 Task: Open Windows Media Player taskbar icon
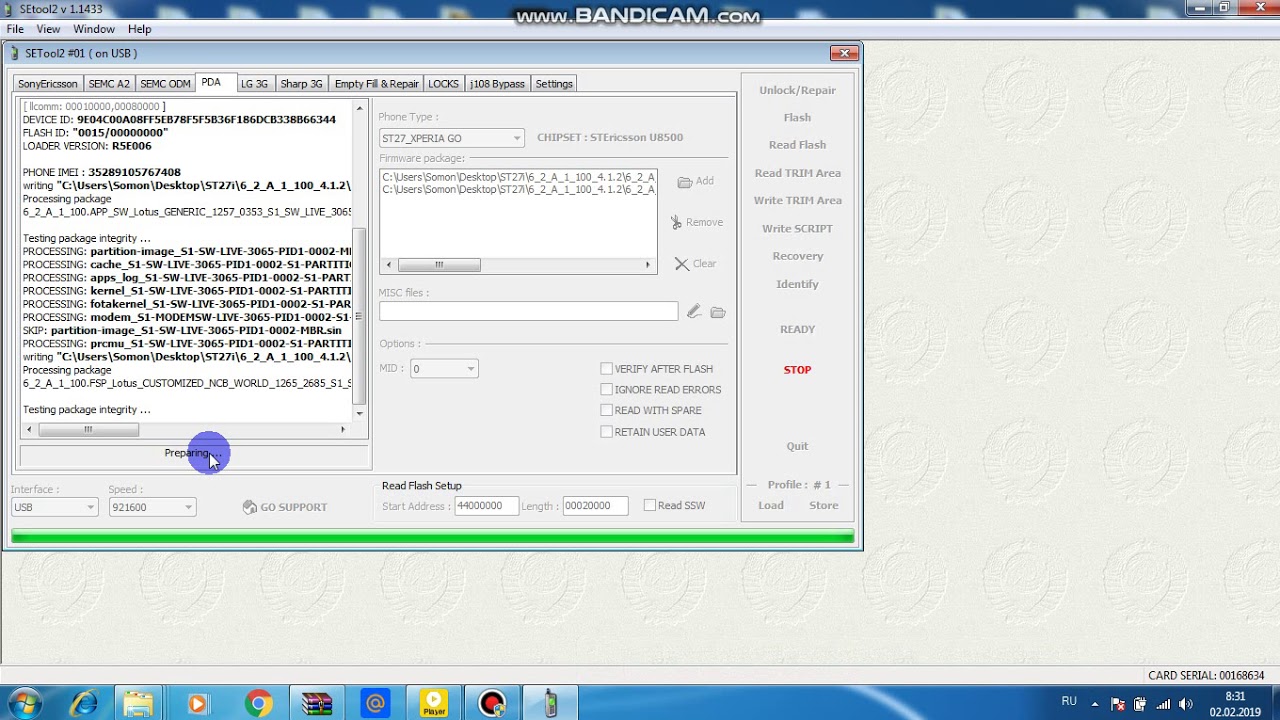pyautogui.click(x=197, y=704)
